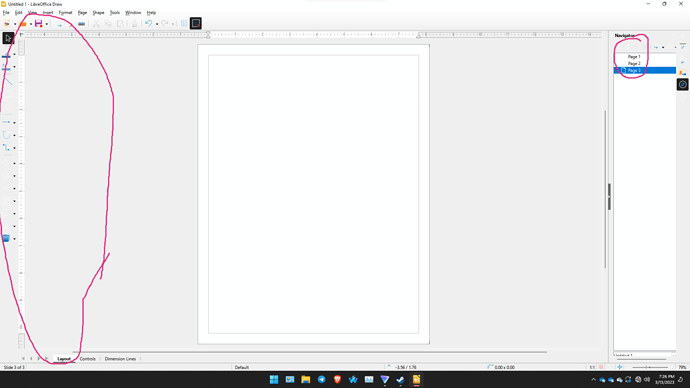Select the Curves and Polygons tool
This screenshot has width=690, height=388.
click(x=6, y=135)
